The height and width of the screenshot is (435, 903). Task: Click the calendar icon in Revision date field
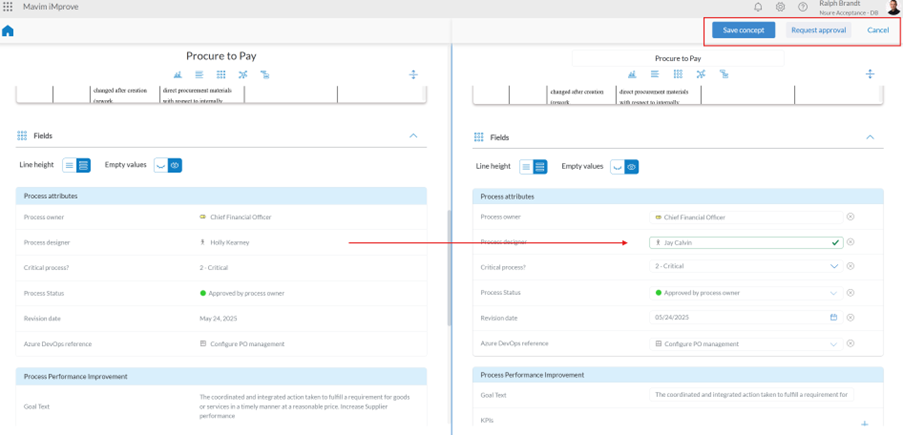pyautogui.click(x=834, y=318)
